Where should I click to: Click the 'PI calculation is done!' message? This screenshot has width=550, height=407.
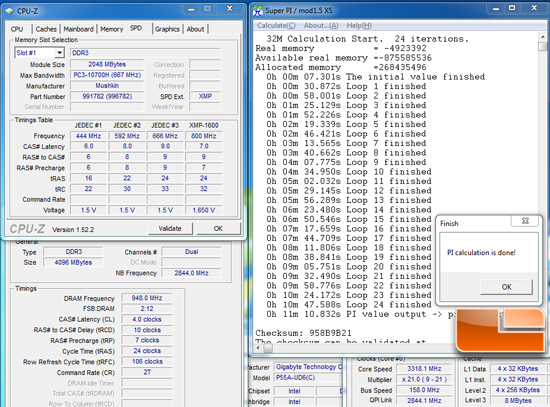[x=481, y=253]
